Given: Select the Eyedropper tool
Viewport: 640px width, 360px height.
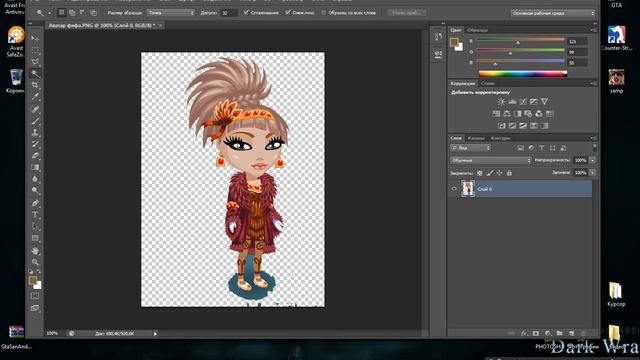Looking at the screenshot, I should [x=36, y=97].
